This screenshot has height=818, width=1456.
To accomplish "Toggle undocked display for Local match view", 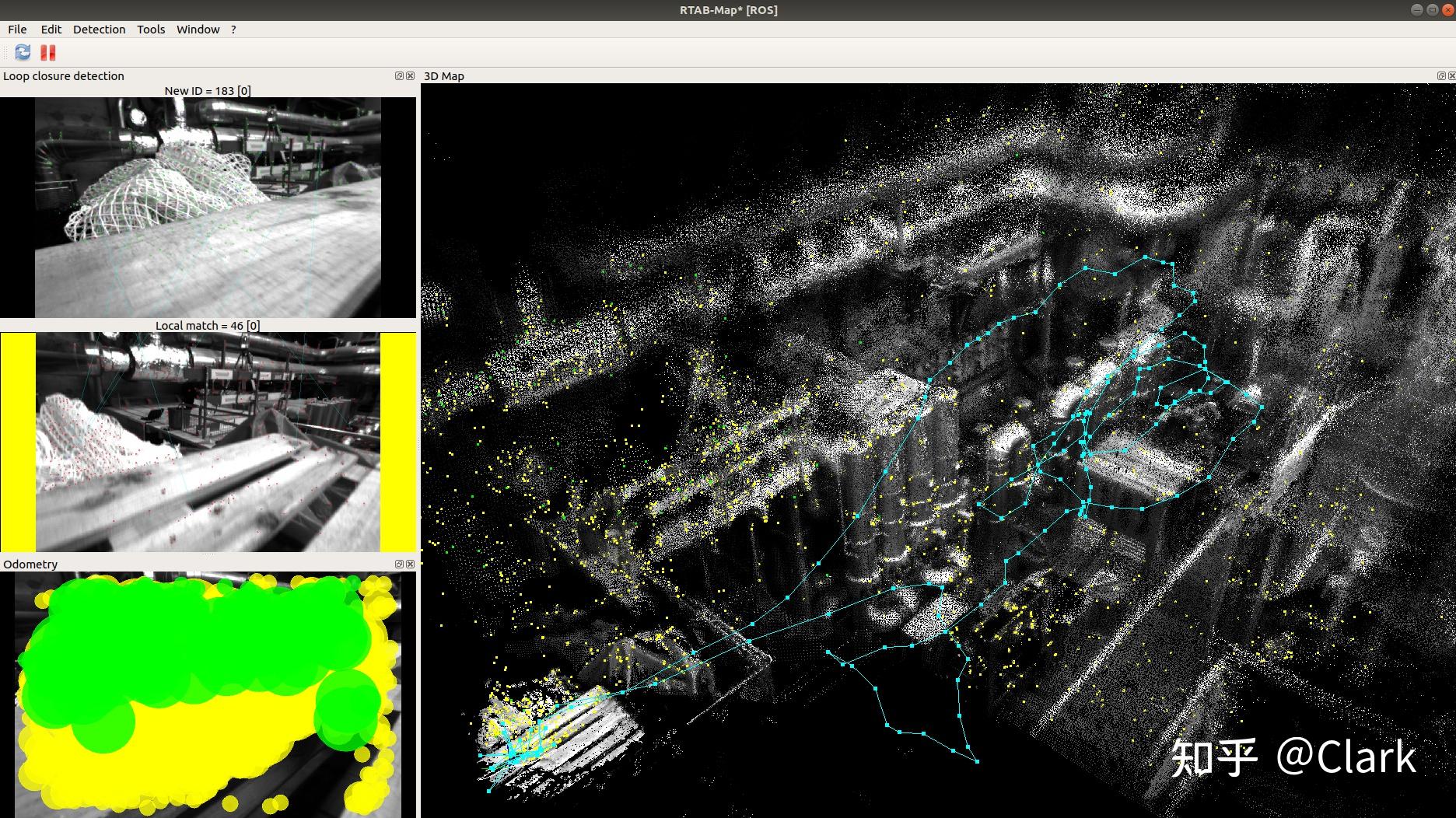I will pyautogui.click(x=399, y=75).
